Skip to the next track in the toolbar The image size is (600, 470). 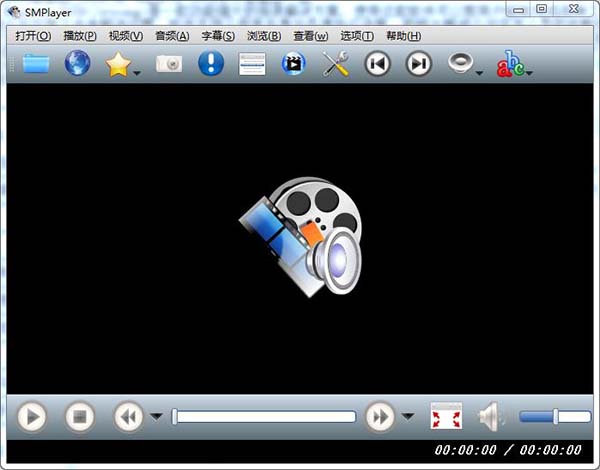[x=418, y=64]
